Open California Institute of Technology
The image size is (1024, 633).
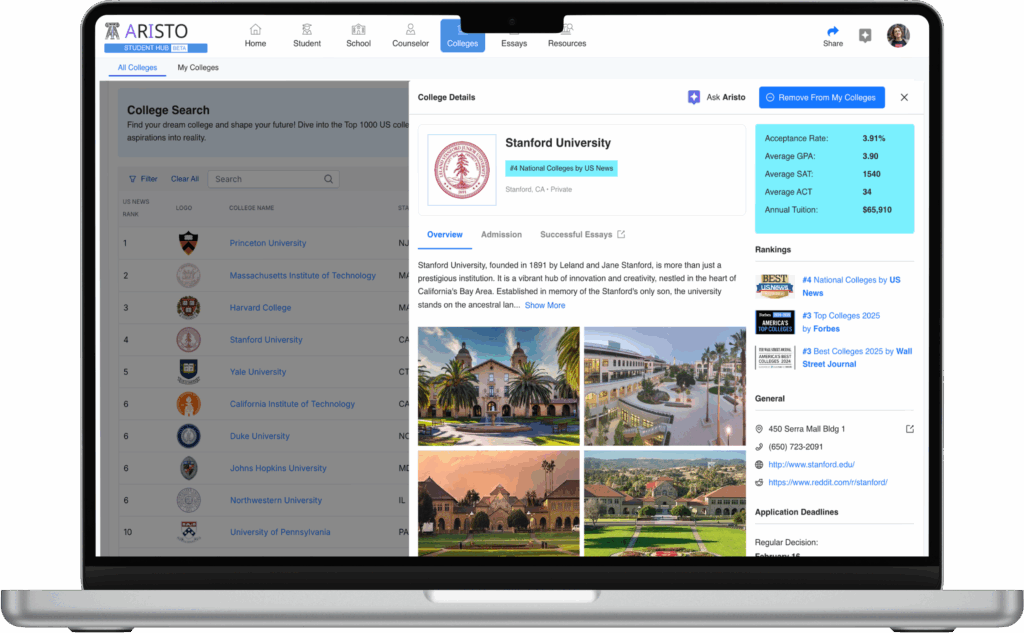292,404
